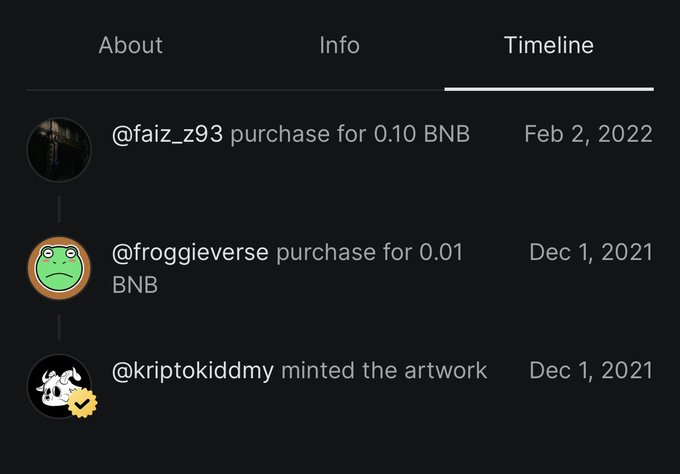The width and height of the screenshot is (680, 474).
Task: Click the connector line below froggieverse's avatar
Action: pos(59,327)
